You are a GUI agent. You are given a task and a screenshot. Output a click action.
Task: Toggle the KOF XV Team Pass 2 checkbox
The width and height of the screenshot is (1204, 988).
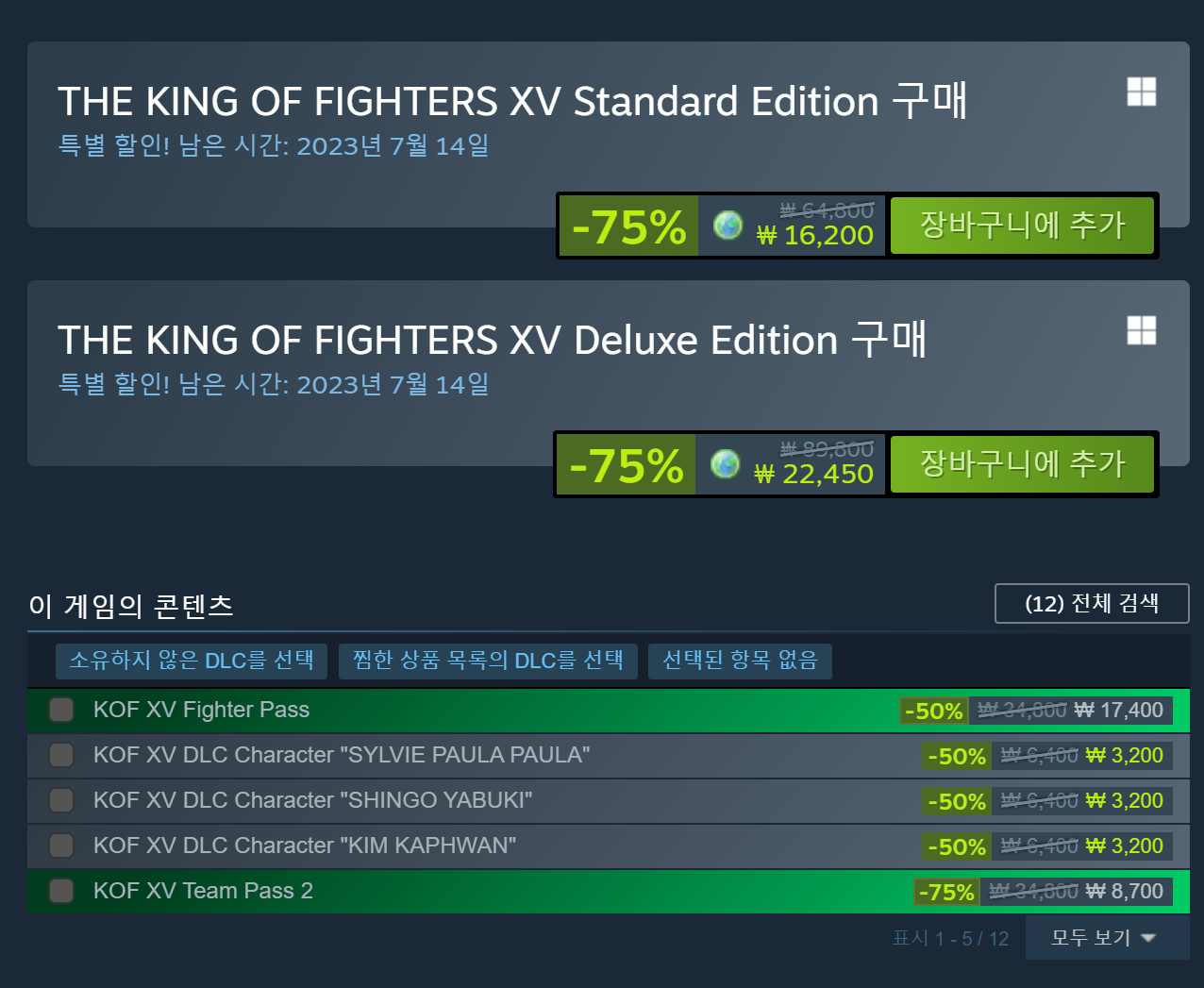click(x=61, y=891)
